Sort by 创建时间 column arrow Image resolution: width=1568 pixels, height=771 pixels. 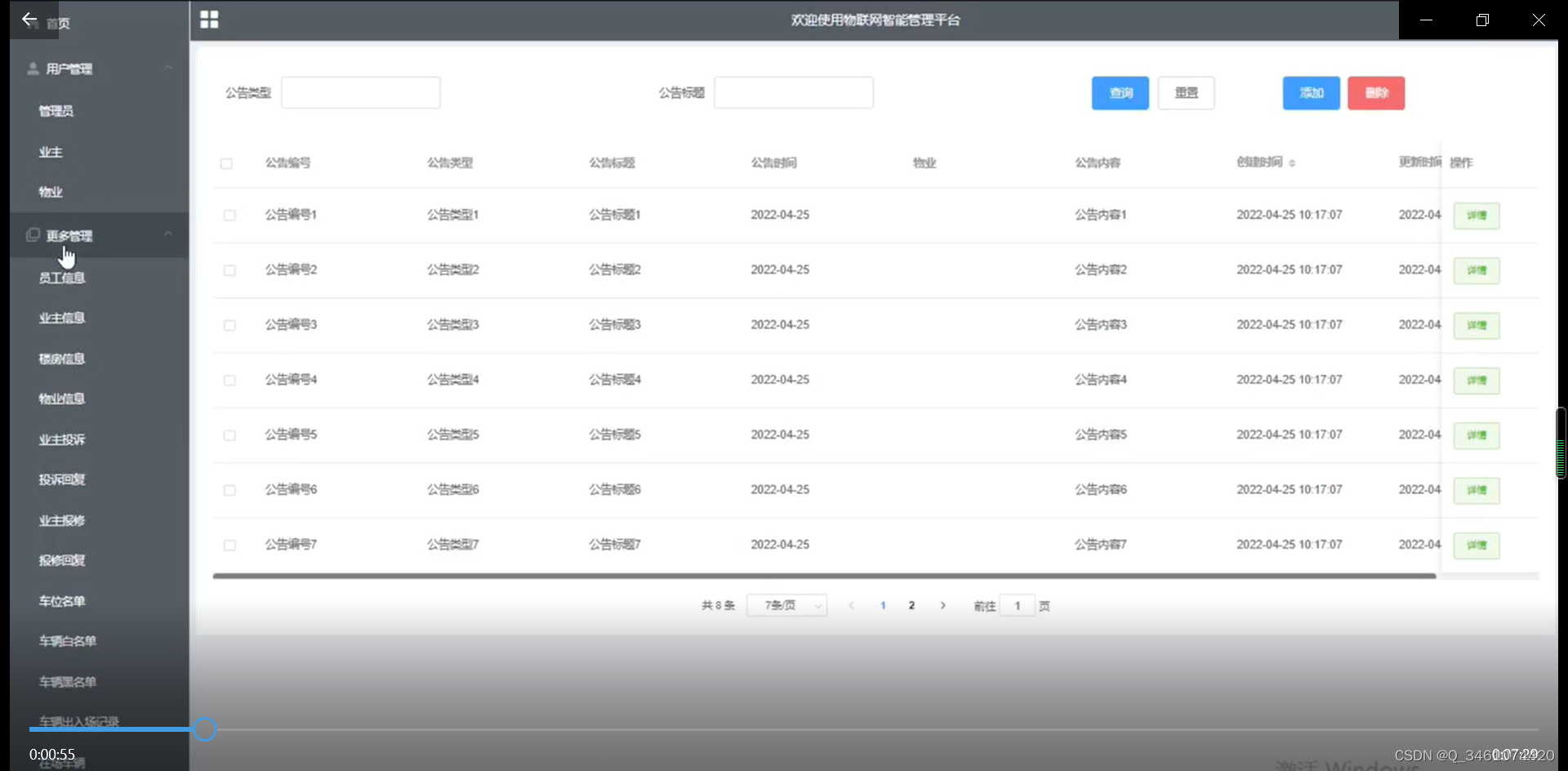pyautogui.click(x=1292, y=163)
